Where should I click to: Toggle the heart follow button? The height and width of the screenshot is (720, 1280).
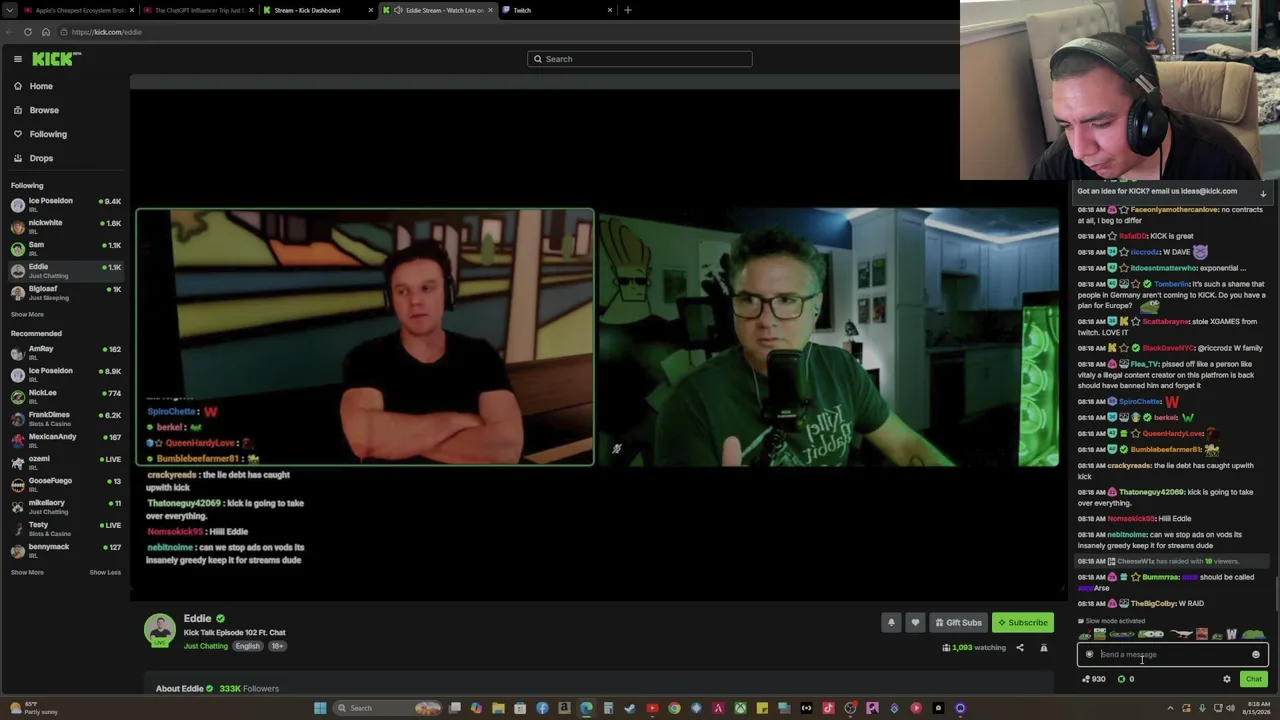point(915,622)
